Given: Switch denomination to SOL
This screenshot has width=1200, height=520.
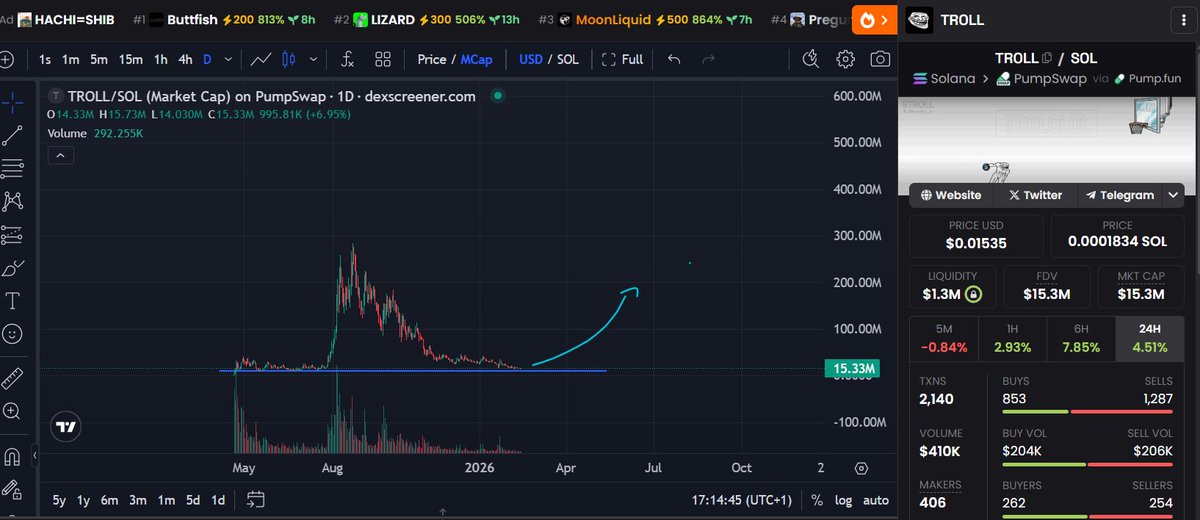Looking at the screenshot, I should pos(568,60).
